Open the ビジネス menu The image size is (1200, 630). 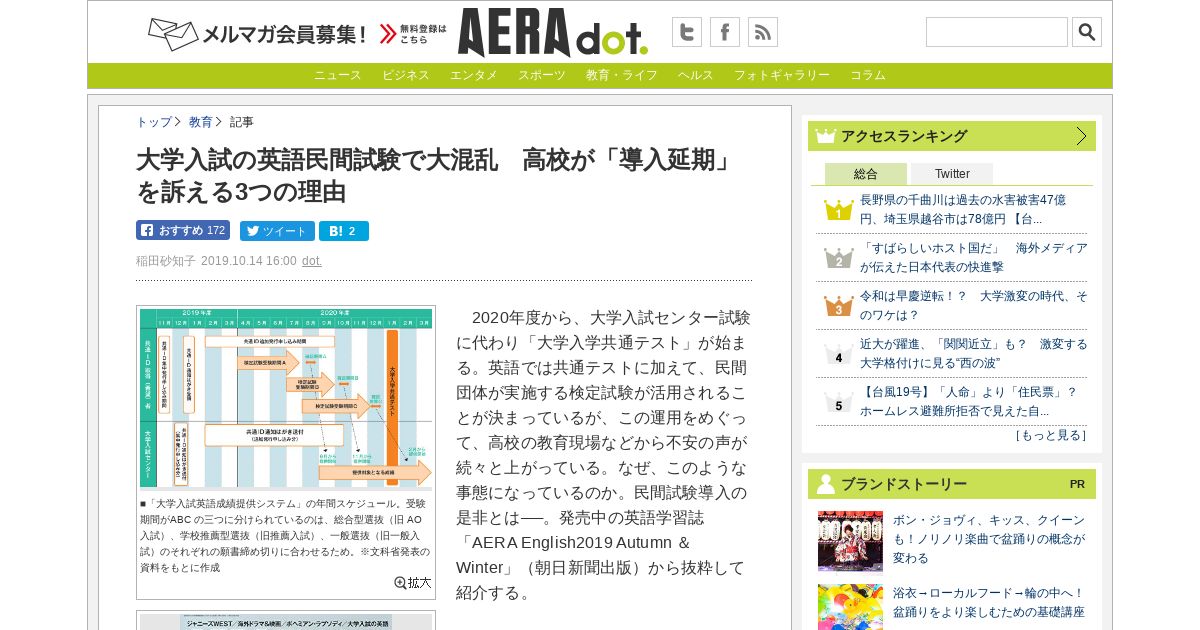click(x=406, y=75)
